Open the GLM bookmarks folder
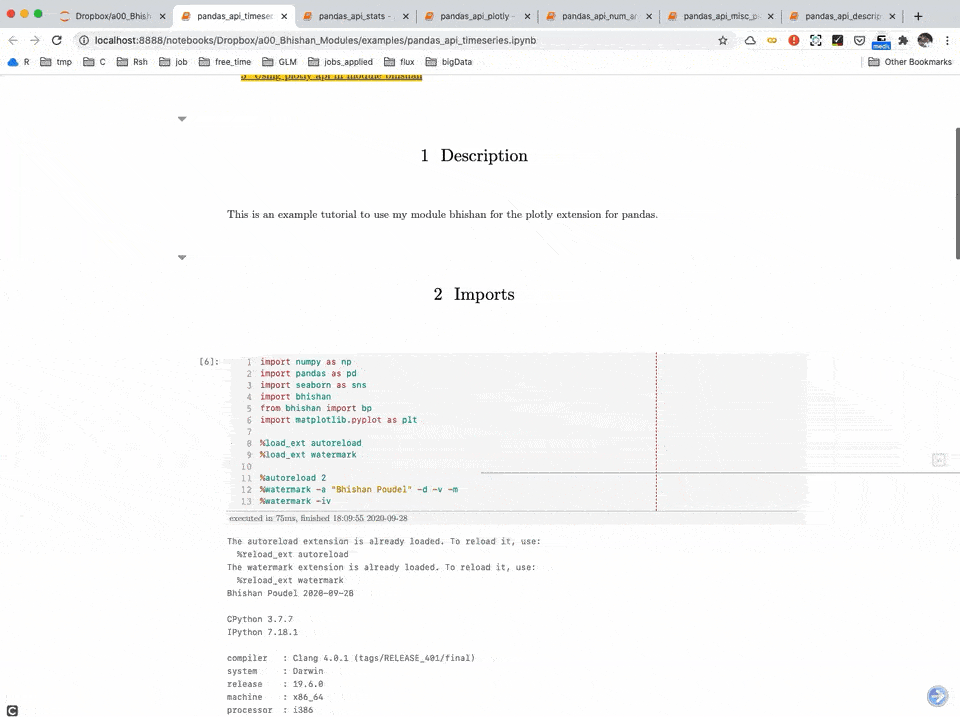 279,62
